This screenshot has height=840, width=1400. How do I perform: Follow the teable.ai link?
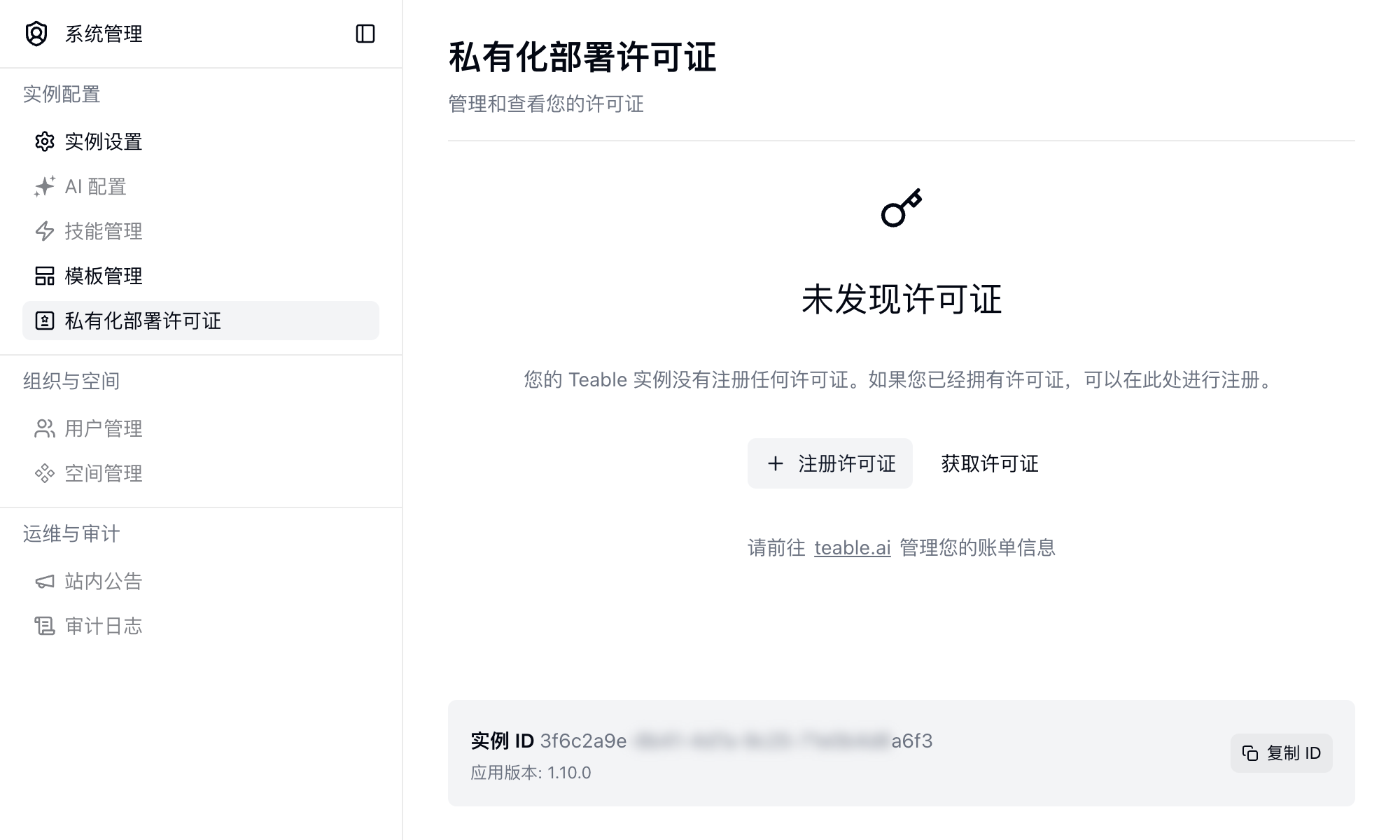click(x=852, y=547)
